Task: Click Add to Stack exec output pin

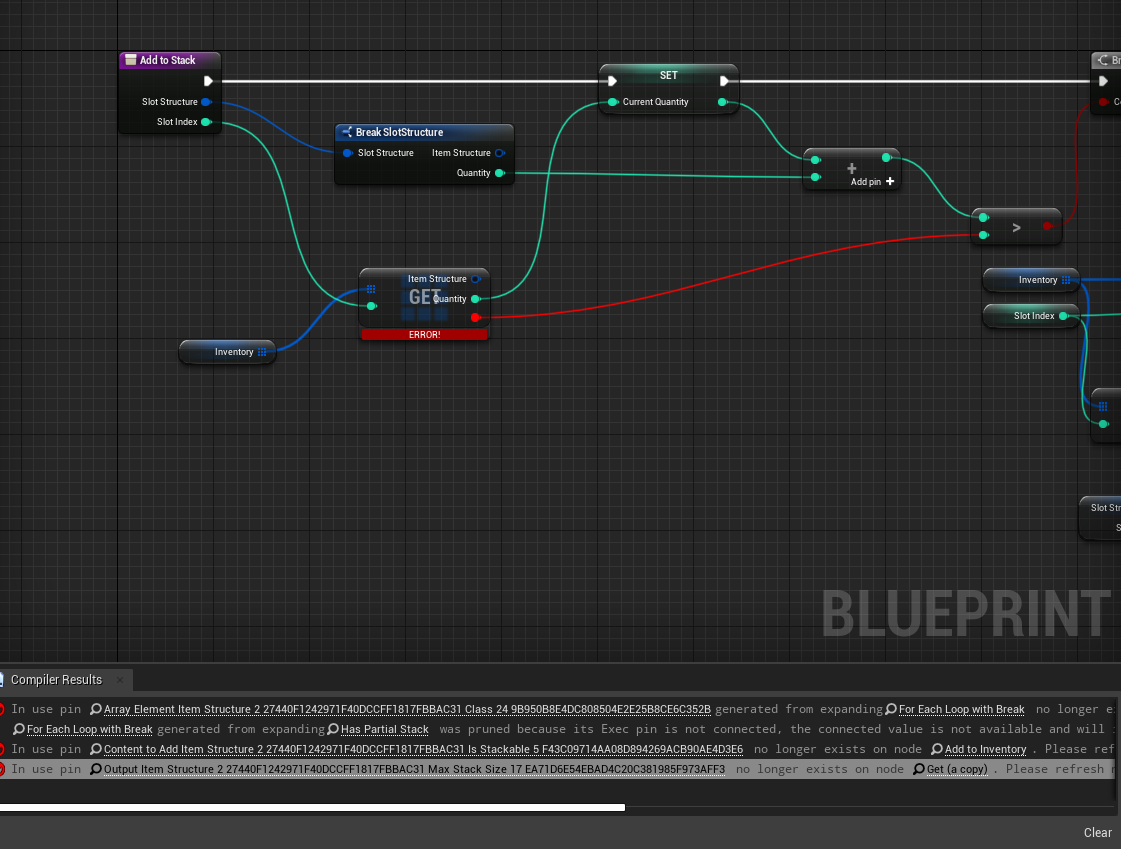Action: pos(208,81)
